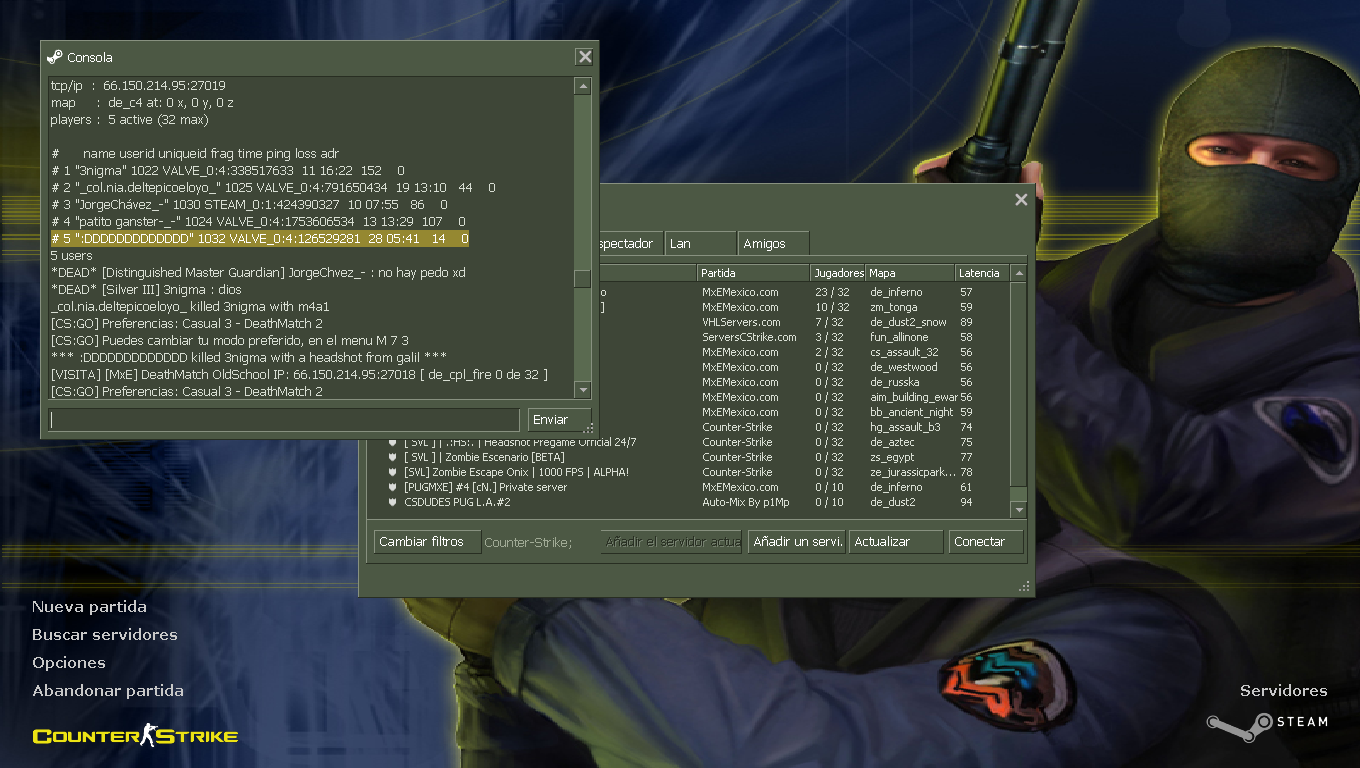Click the server browser resize grip
The width and height of the screenshot is (1360, 768).
pos(1024,586)
